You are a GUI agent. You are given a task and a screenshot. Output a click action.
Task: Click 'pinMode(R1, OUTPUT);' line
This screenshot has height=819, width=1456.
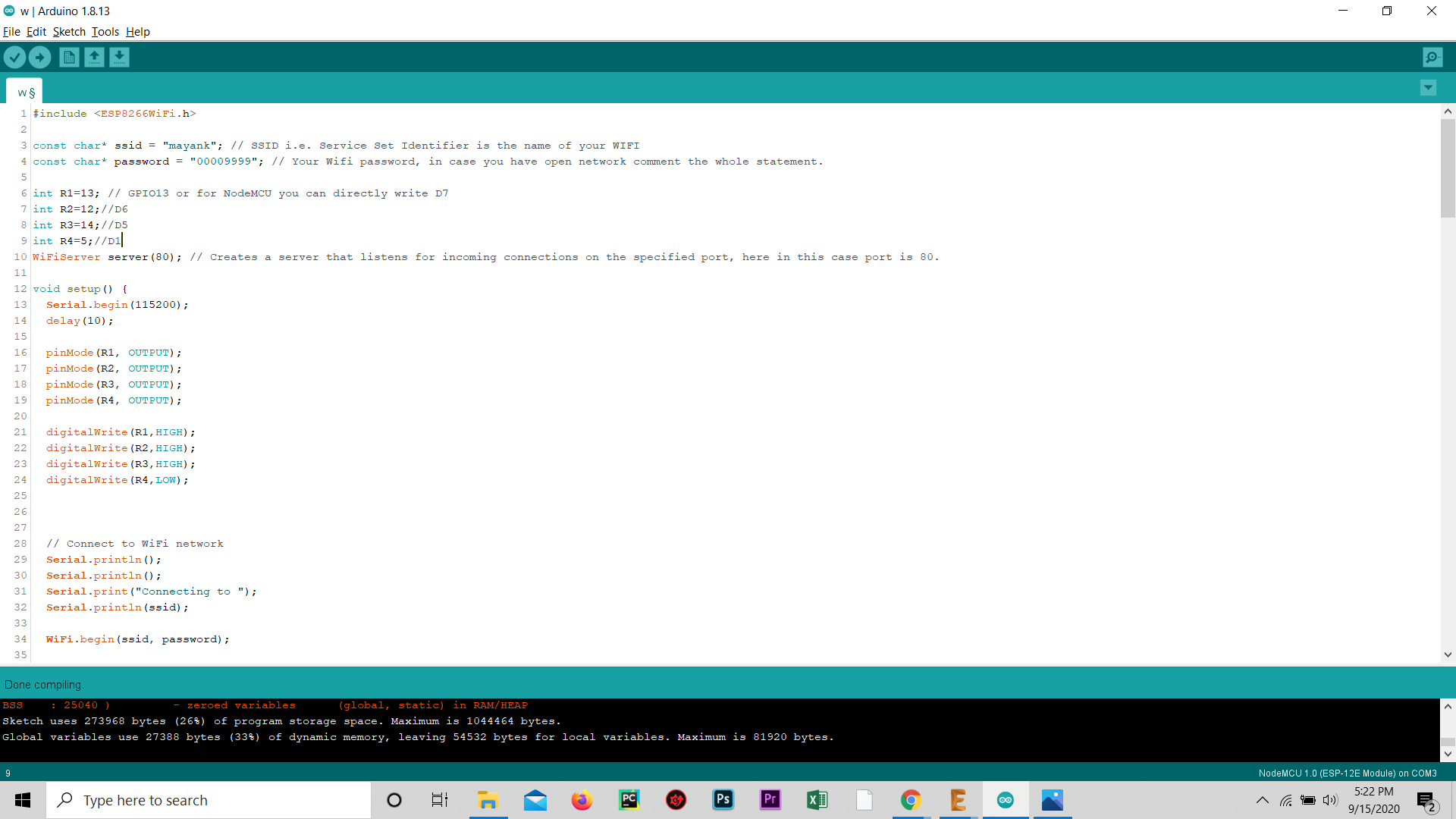coord(114,353)
